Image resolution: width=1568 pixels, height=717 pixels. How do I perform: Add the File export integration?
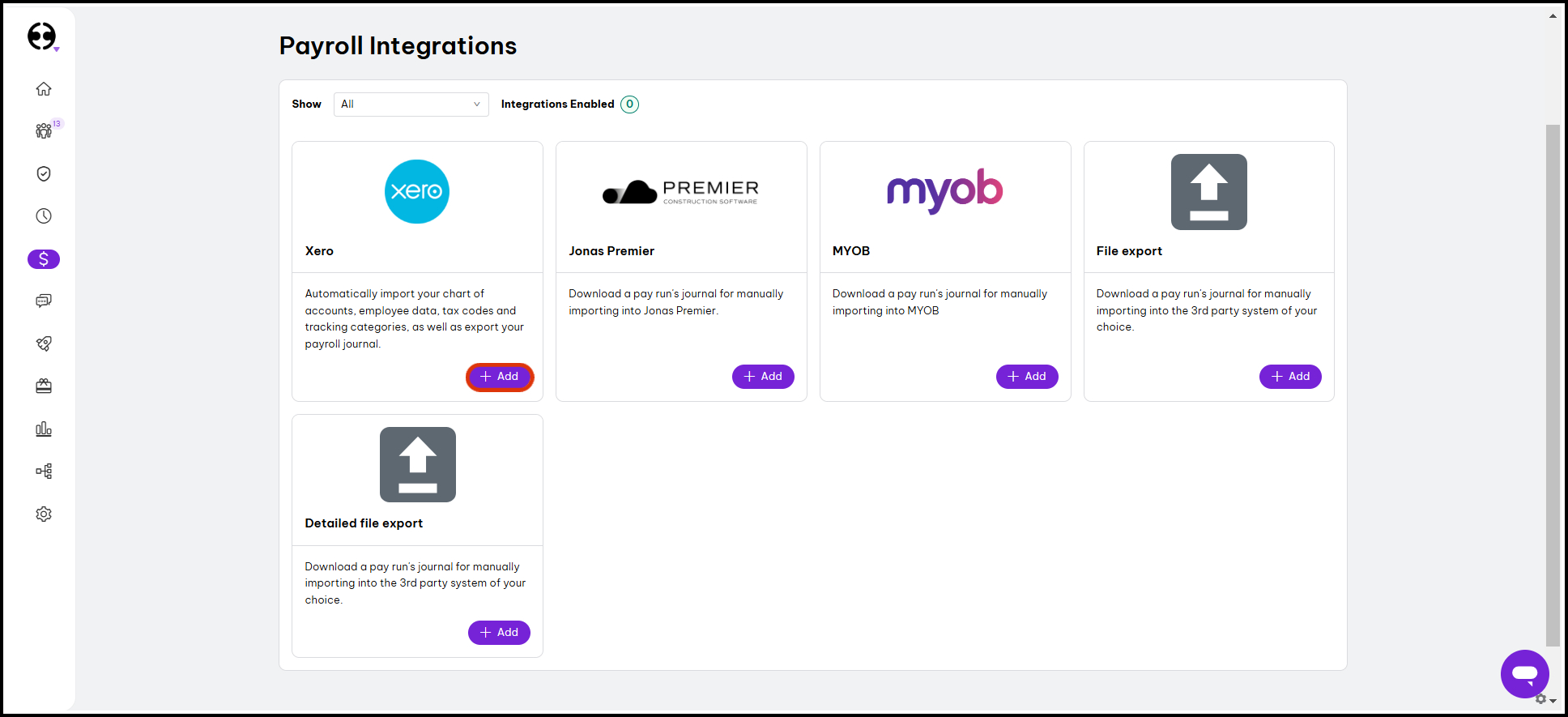click(1290, 377)
